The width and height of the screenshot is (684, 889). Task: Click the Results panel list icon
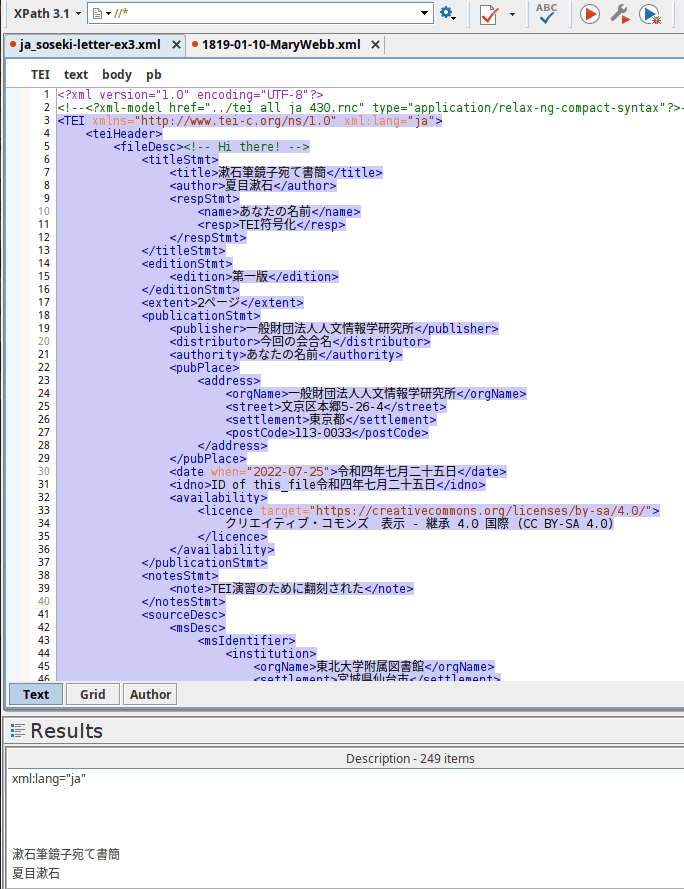[18, 731]
